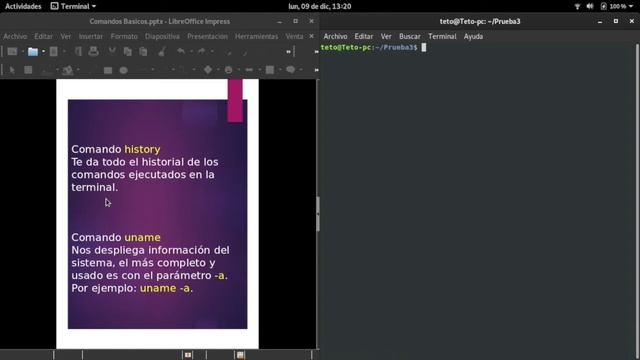Open the New document type dropdown arrow
Image resolution: width=640 pixels, height=360 pixels.
23,51
